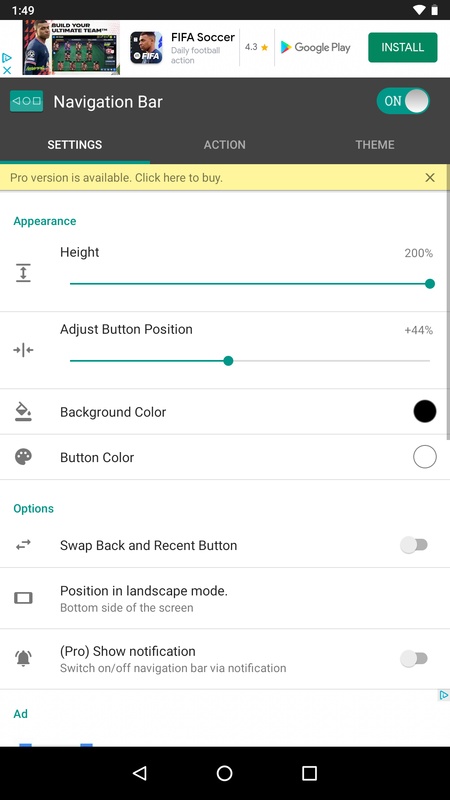Tap the Android back navigation button

coord(140,773)
